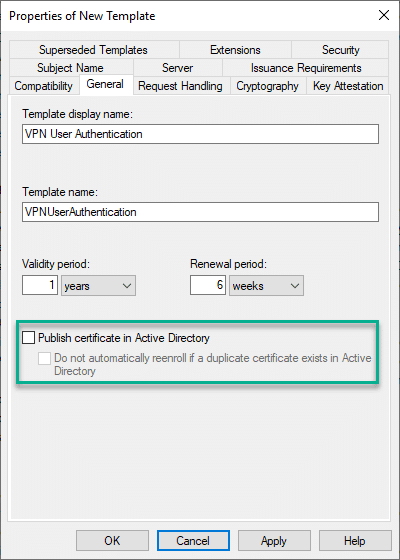Select the Compatibility tab

pyautogui.click(x=44, y=86)
